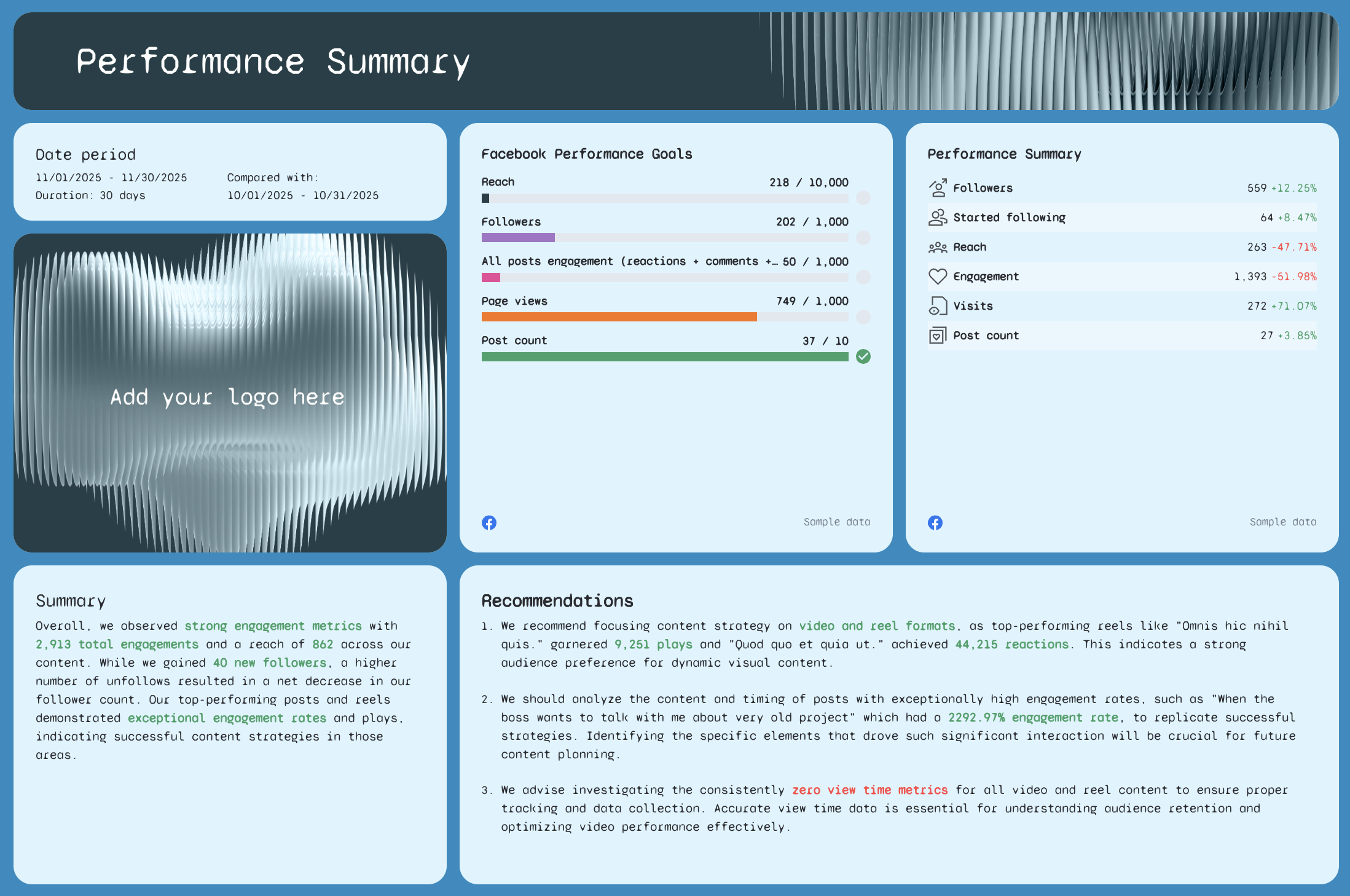
Task: Select the Reach group icon
Action: point(938,246)
